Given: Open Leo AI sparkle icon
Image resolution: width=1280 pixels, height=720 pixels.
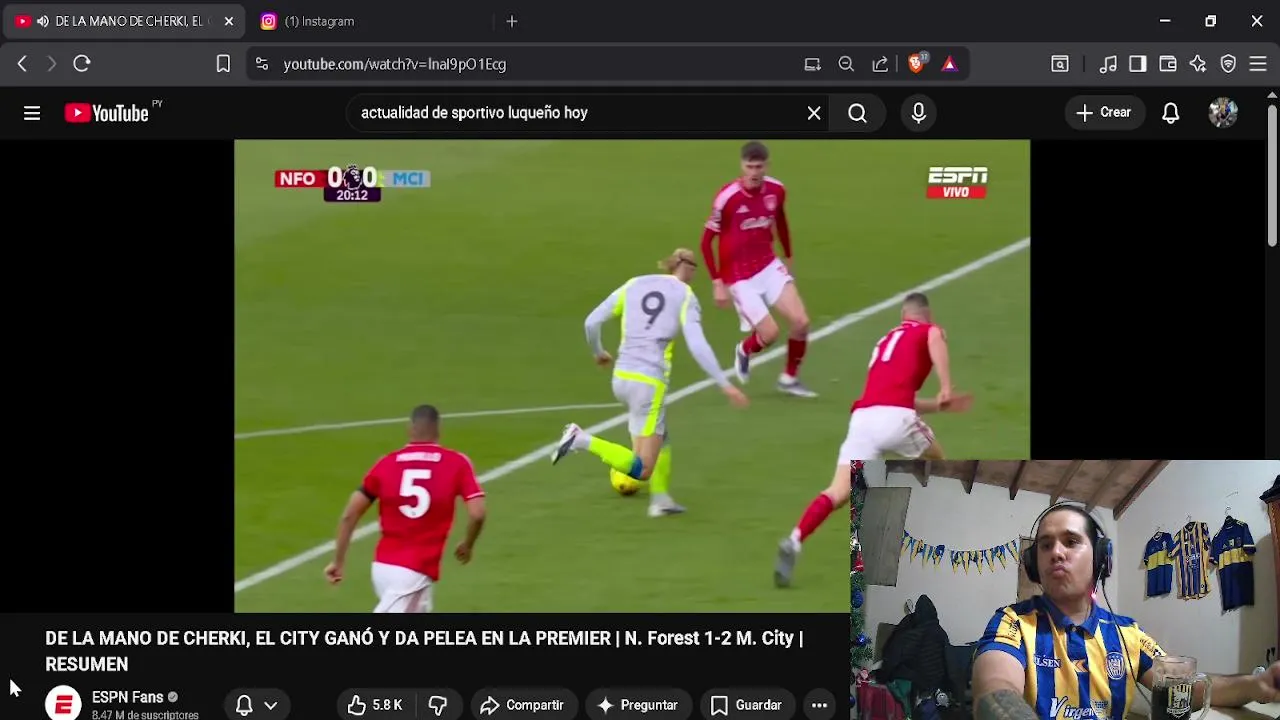Looking at the screenshot, I should (x=1198, y=64).
